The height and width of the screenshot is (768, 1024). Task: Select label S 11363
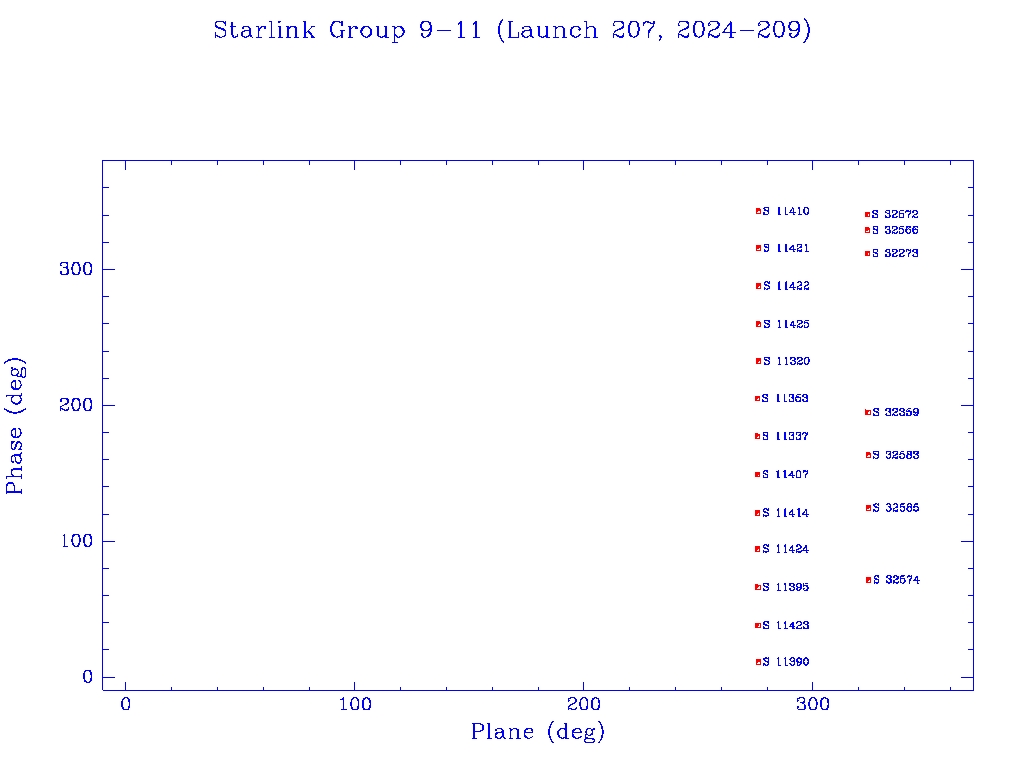785,398
